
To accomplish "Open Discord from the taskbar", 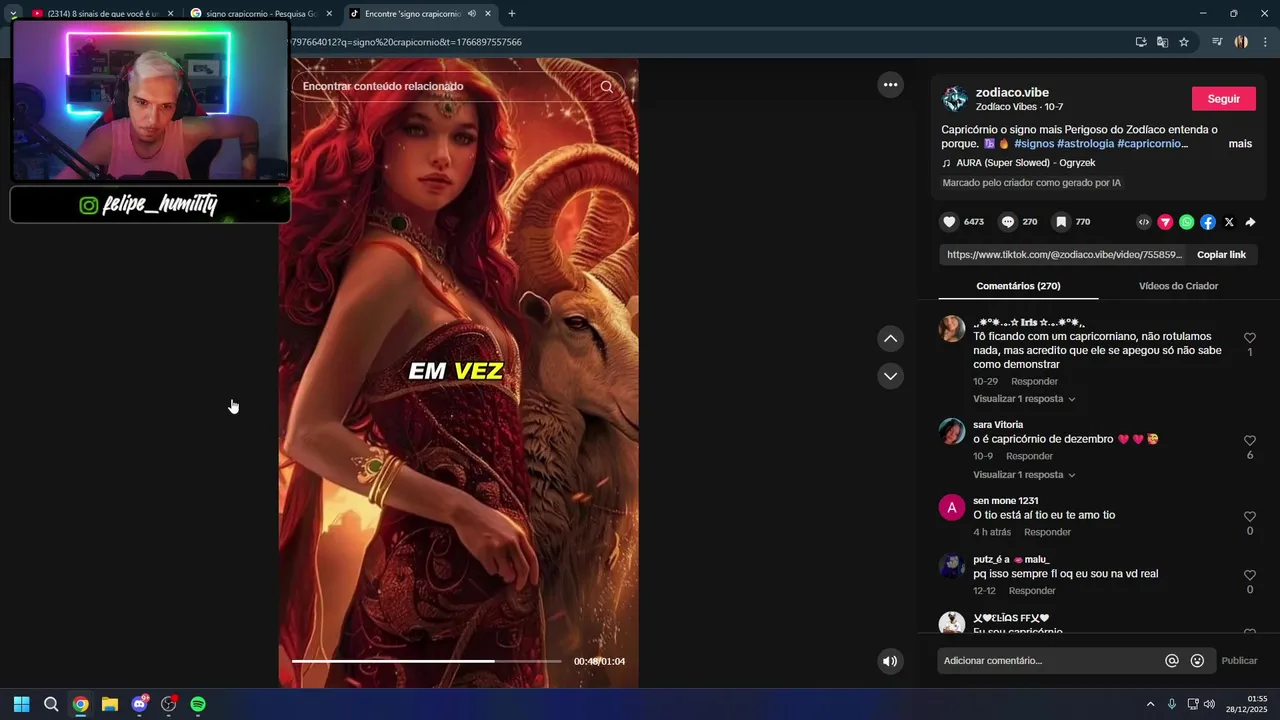I will [x=139, y=704].
